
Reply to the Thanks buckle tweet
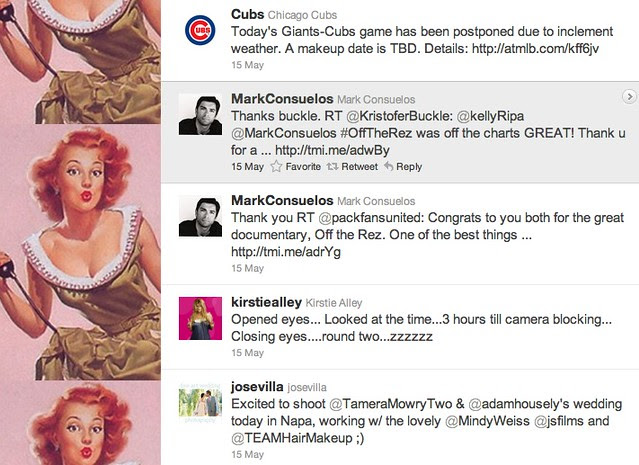click(403, 166)
